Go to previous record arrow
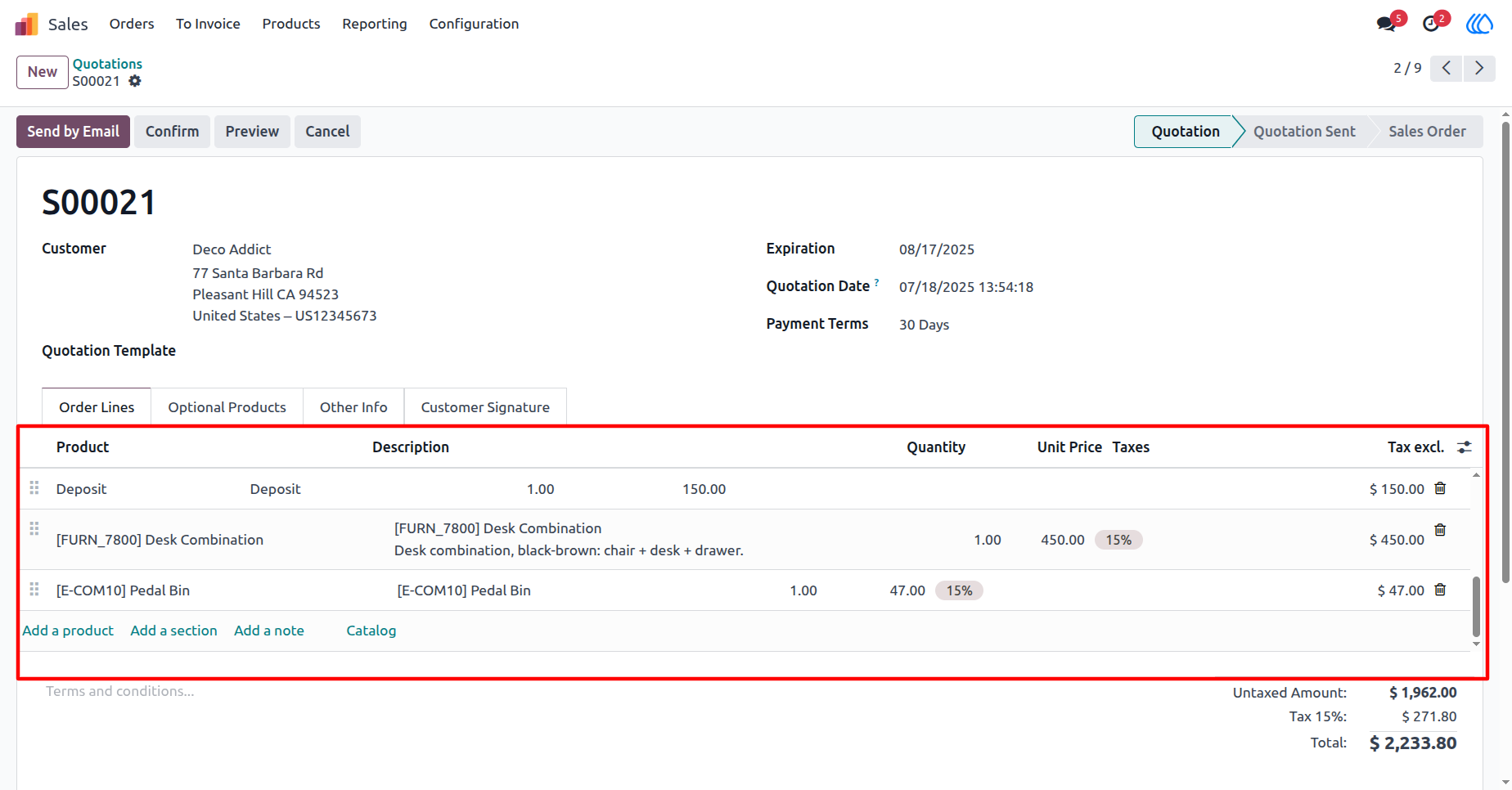This screenshot has height=790, width=1512. click(x=1447, y=68)
